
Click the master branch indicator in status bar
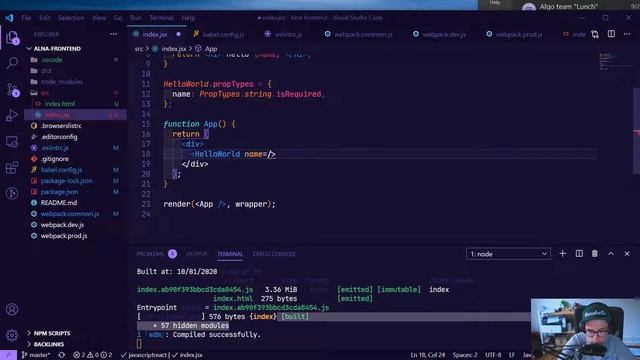coord(36,355)
